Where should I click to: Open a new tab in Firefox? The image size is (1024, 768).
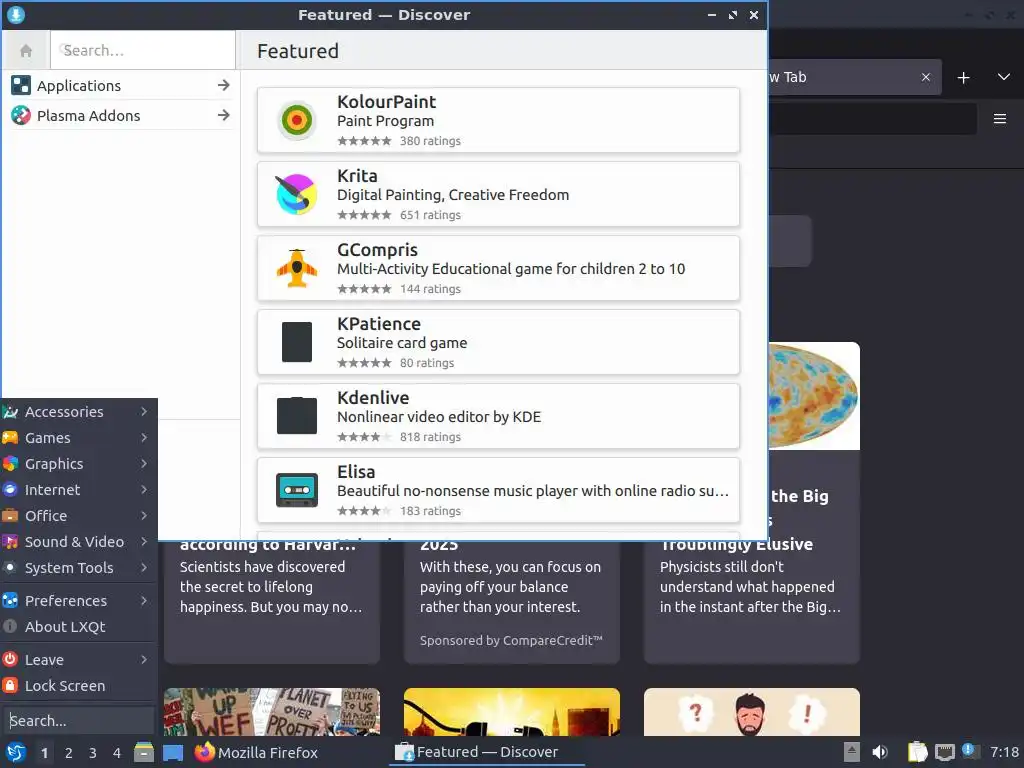pos(963,78)
